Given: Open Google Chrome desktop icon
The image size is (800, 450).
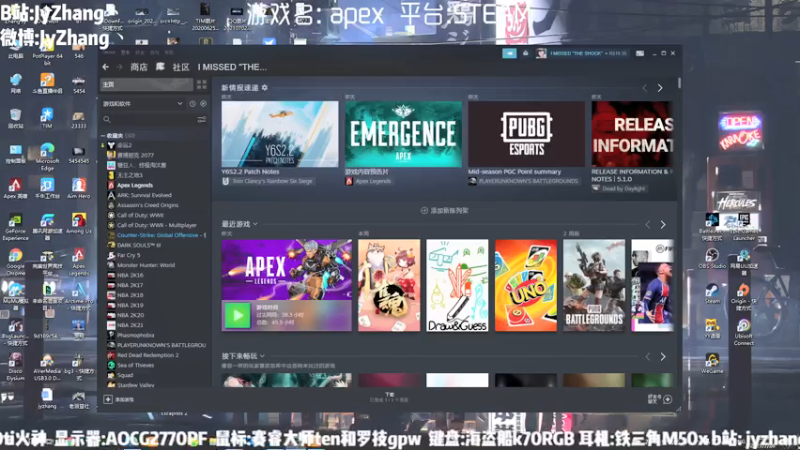Looking at the screenshot, I should 15,262.
